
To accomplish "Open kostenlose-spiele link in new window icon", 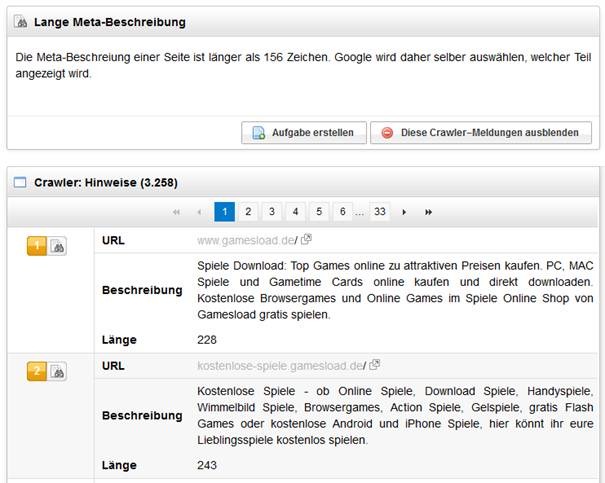I will coord(375,365).
